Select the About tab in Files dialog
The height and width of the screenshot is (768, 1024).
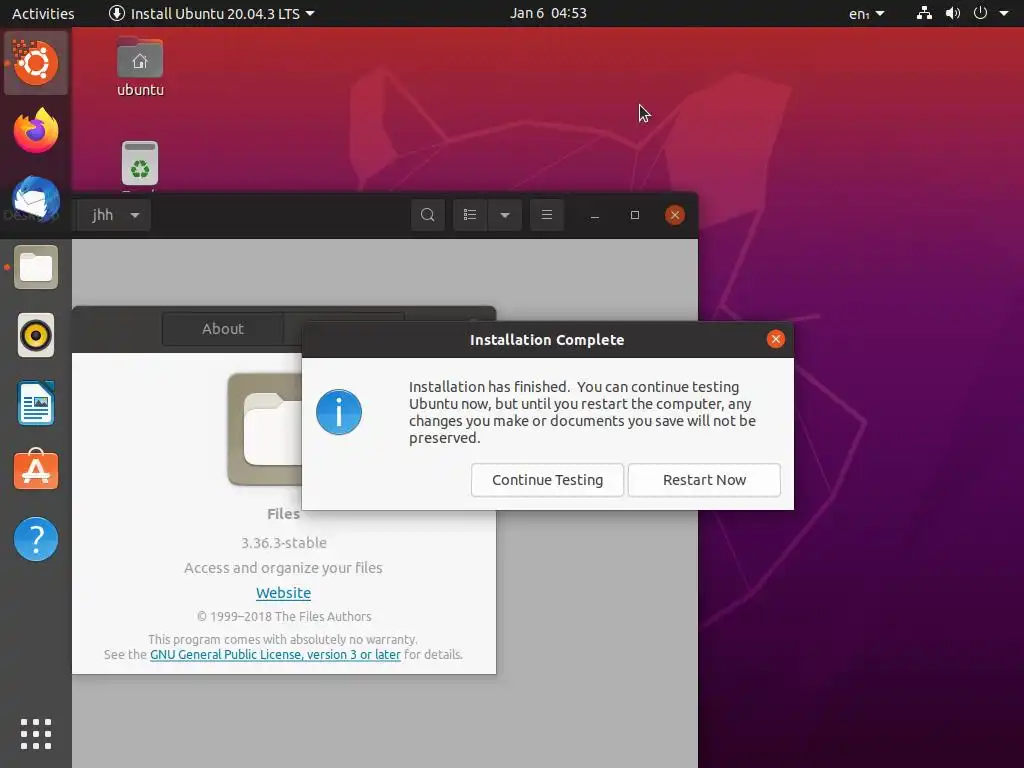tap(223, 328)
